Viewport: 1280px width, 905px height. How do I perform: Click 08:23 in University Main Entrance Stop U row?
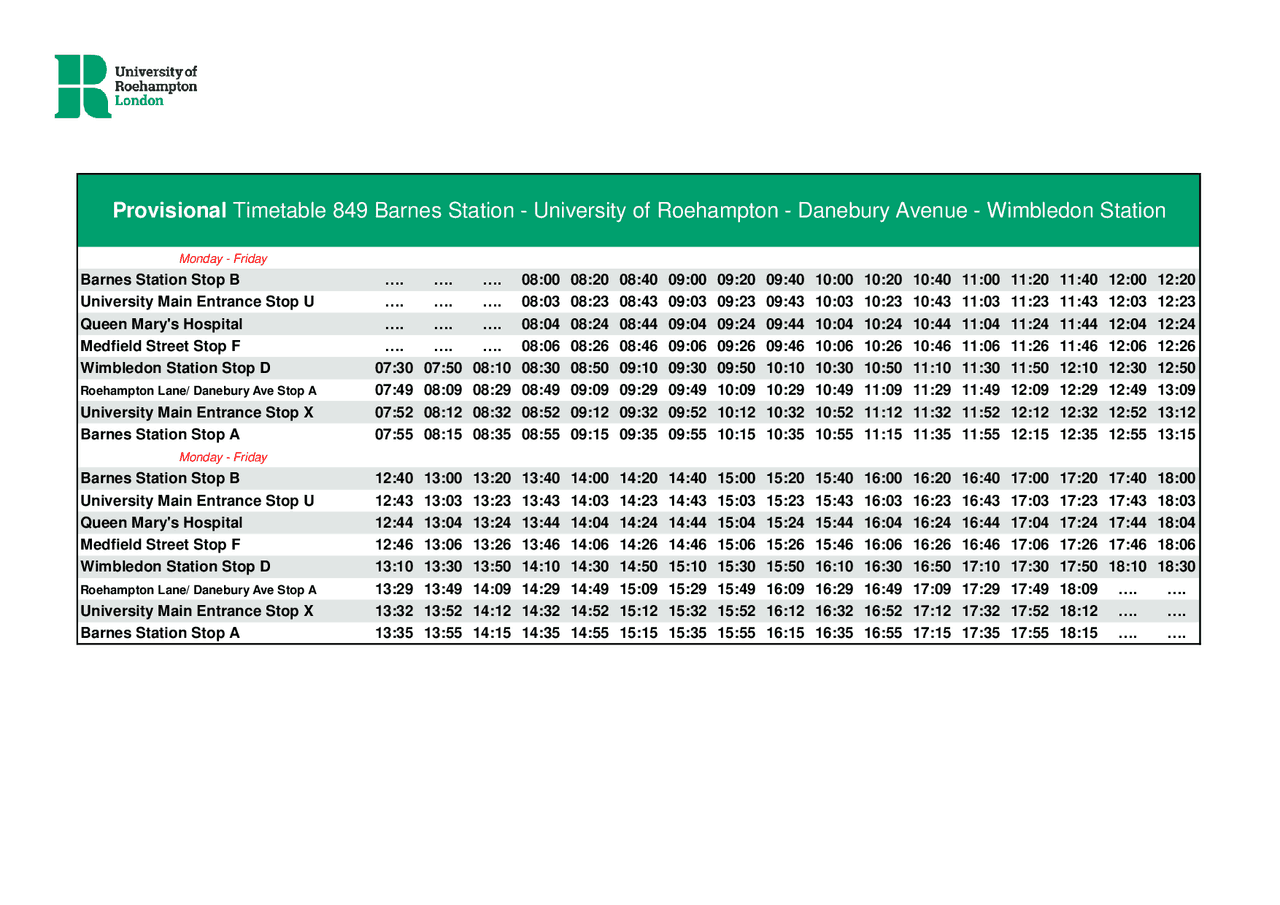click(590, 302)
